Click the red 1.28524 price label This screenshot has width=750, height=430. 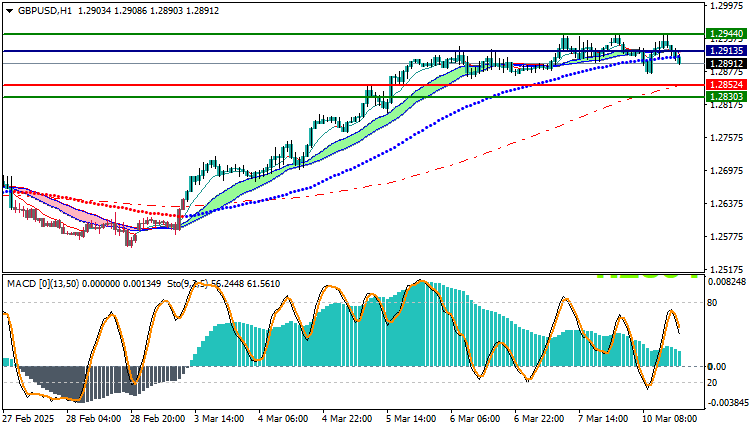pyautogui.click(x=726, y=85)
